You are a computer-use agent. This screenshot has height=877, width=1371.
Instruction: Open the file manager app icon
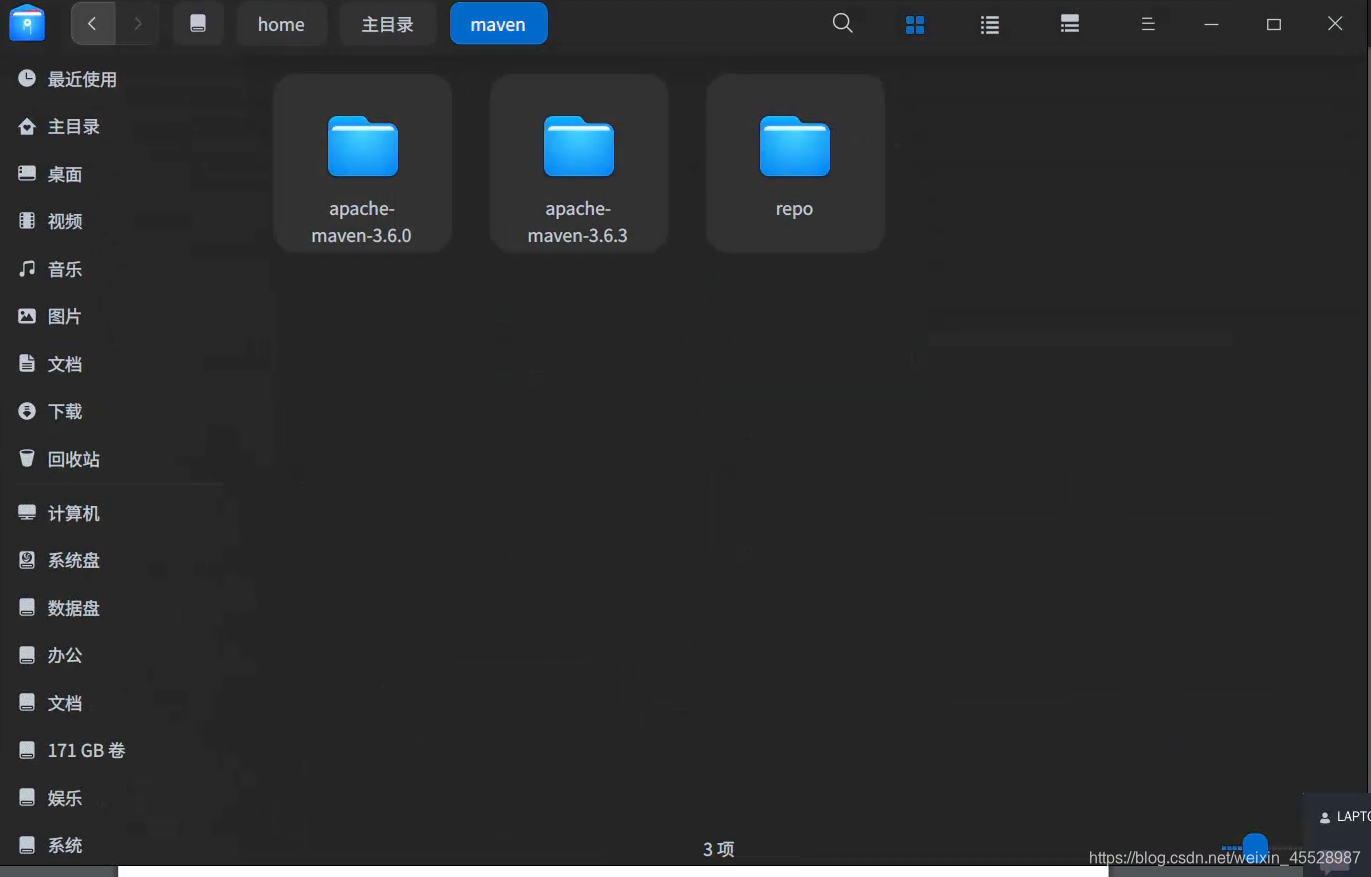point(27,23)
